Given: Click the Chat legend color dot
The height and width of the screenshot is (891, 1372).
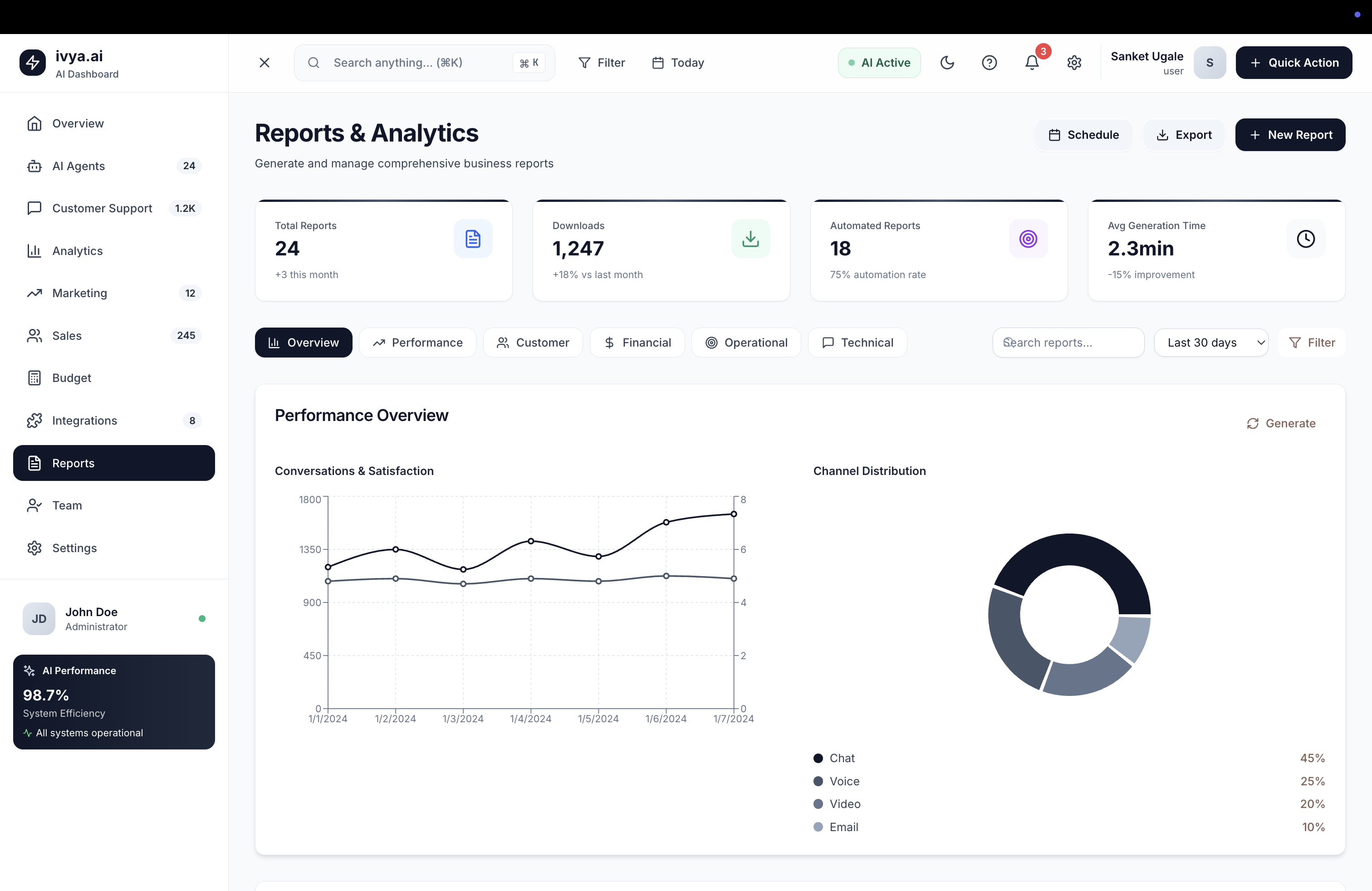Looking at the screenshot, I should click(818, 758).
